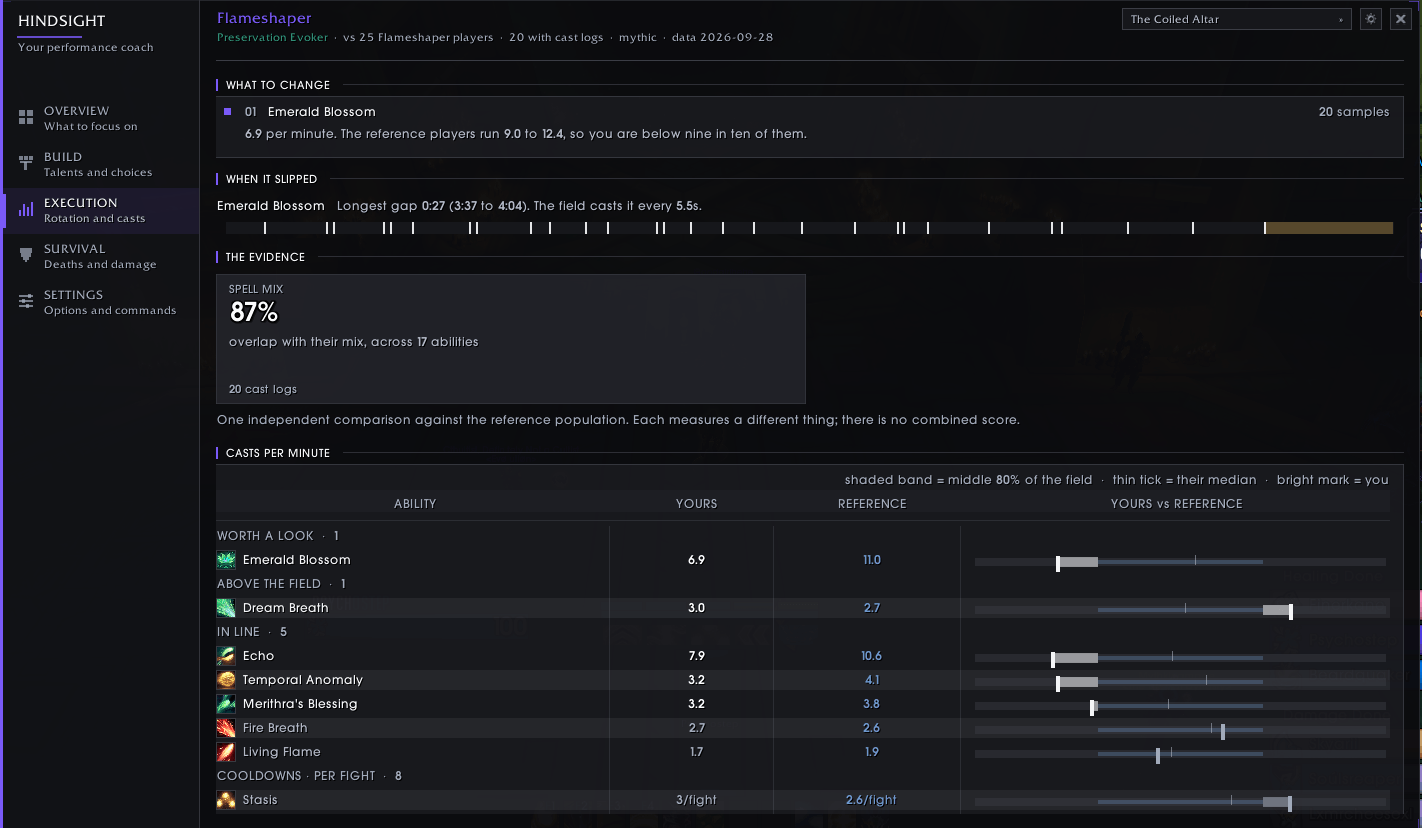Click the Dream Breath spell icon
Viewport: 1422px width, 828px height.
[226, 608]
